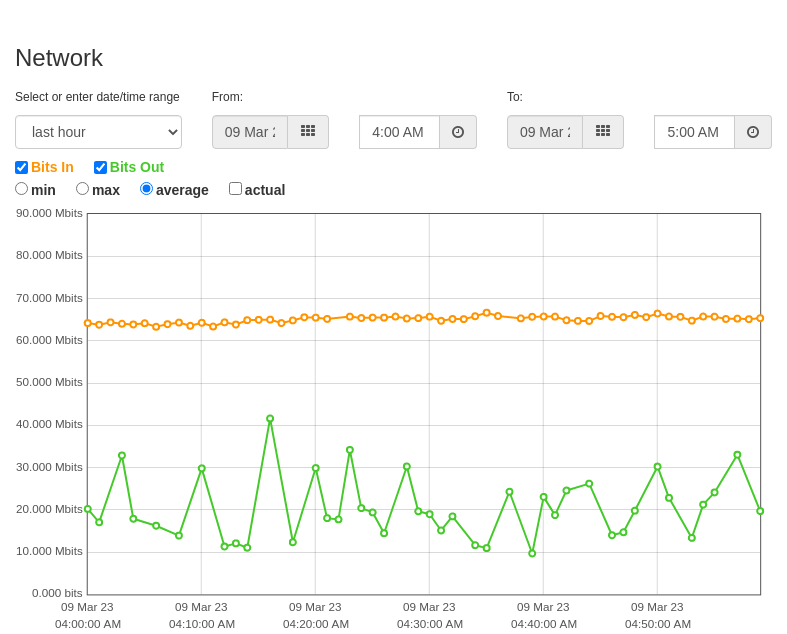
Task: Click the Bits In orange label
Action: tap(52, 167)
